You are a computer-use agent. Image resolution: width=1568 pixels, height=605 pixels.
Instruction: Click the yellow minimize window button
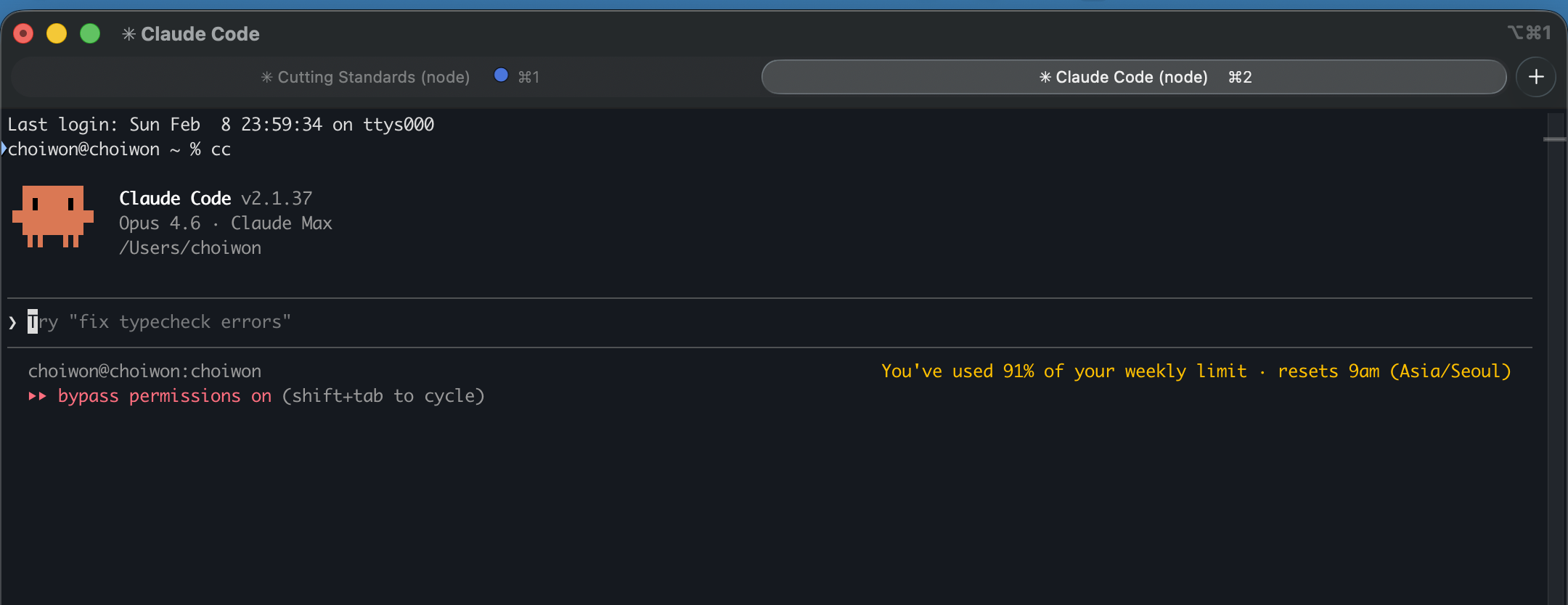coord(57,33)
